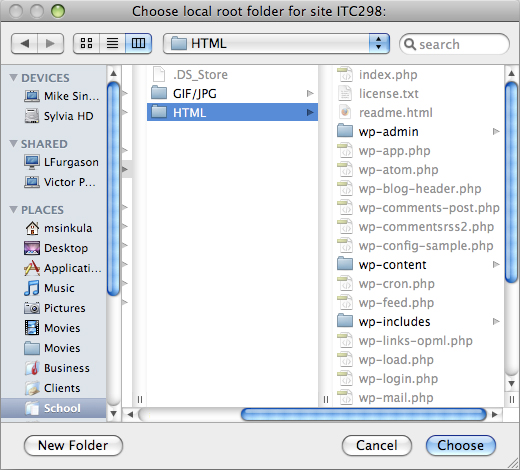Select the wp-content folder
The height and width of the screenshot is (470, 520).
418,265
